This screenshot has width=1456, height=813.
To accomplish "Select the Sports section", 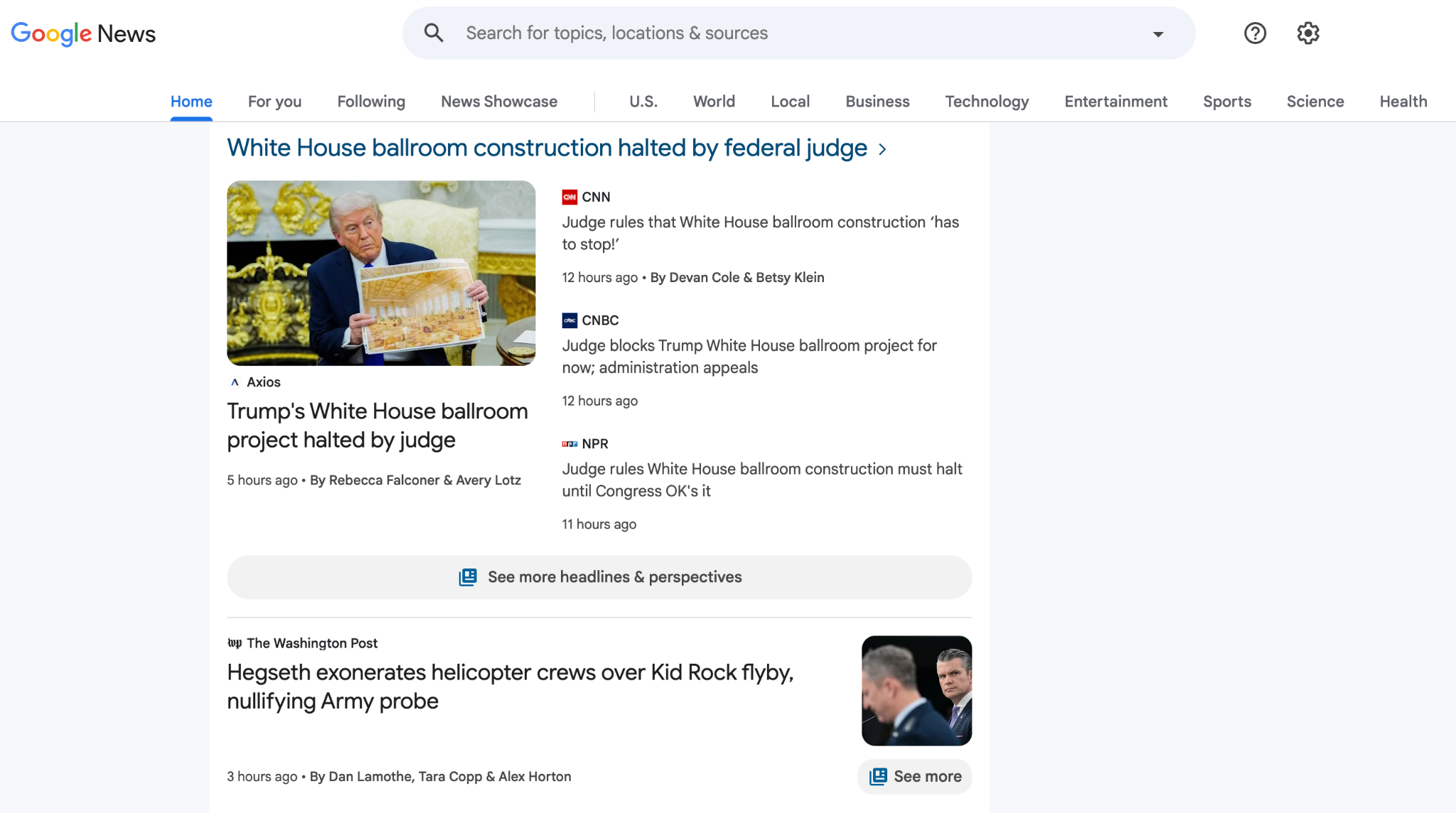I will coord(1227,101).
